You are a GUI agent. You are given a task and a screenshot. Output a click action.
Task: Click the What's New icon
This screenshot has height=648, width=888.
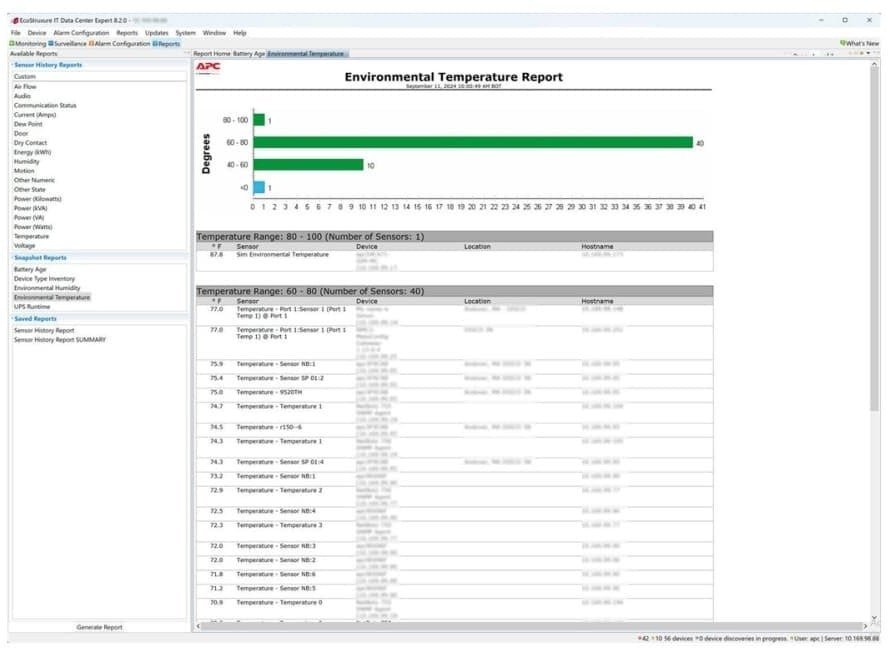point(843,43)
